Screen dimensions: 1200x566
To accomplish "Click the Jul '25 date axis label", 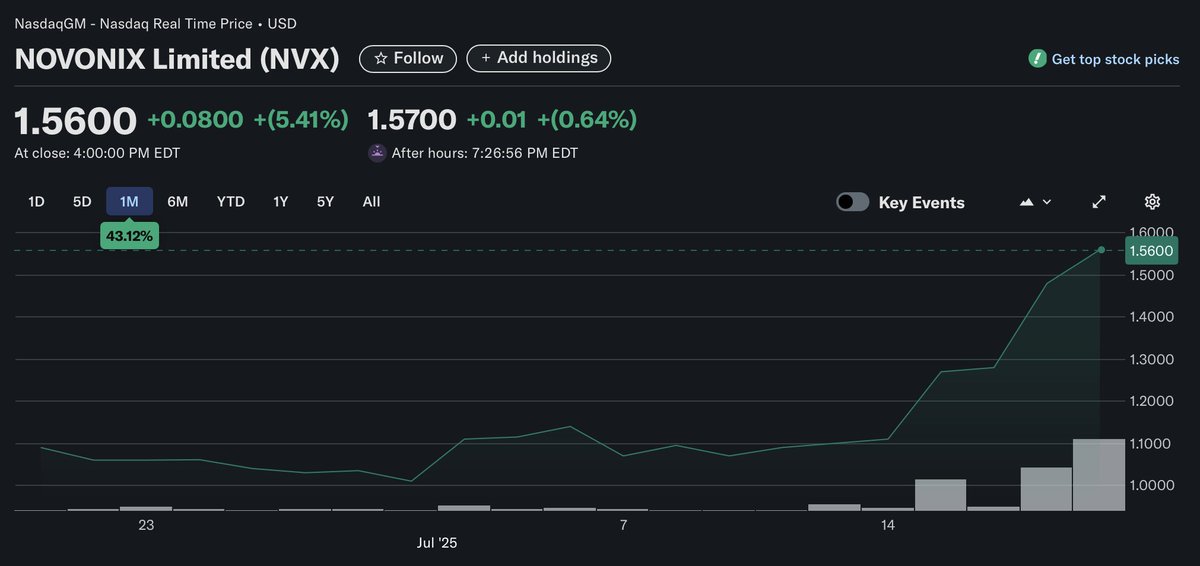I will tap(437, 543).
